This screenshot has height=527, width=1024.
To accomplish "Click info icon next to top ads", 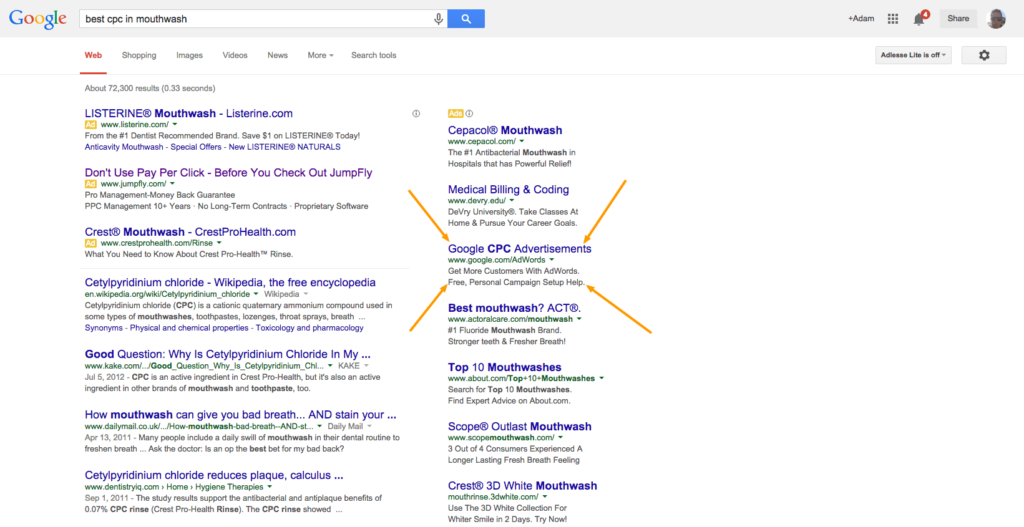I will point(416,114).
